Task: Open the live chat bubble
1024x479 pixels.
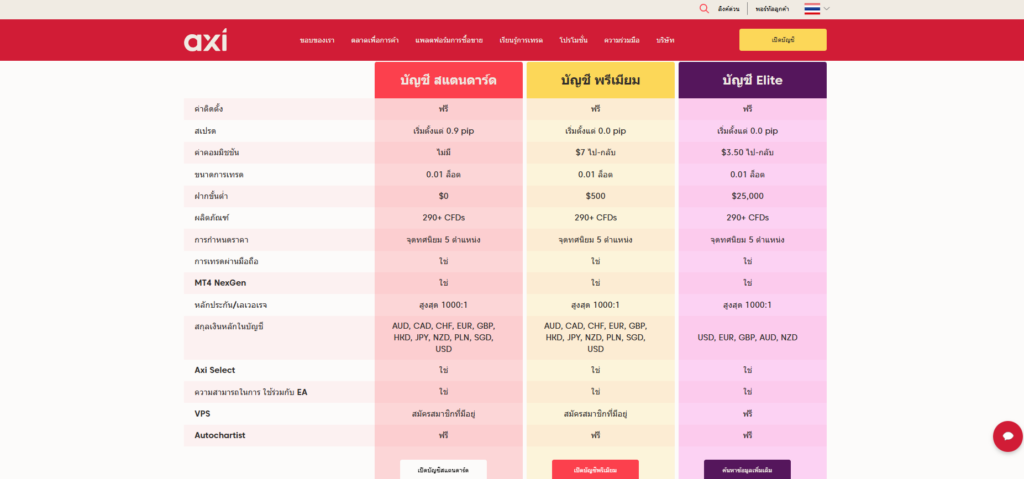Action: 1008,436
